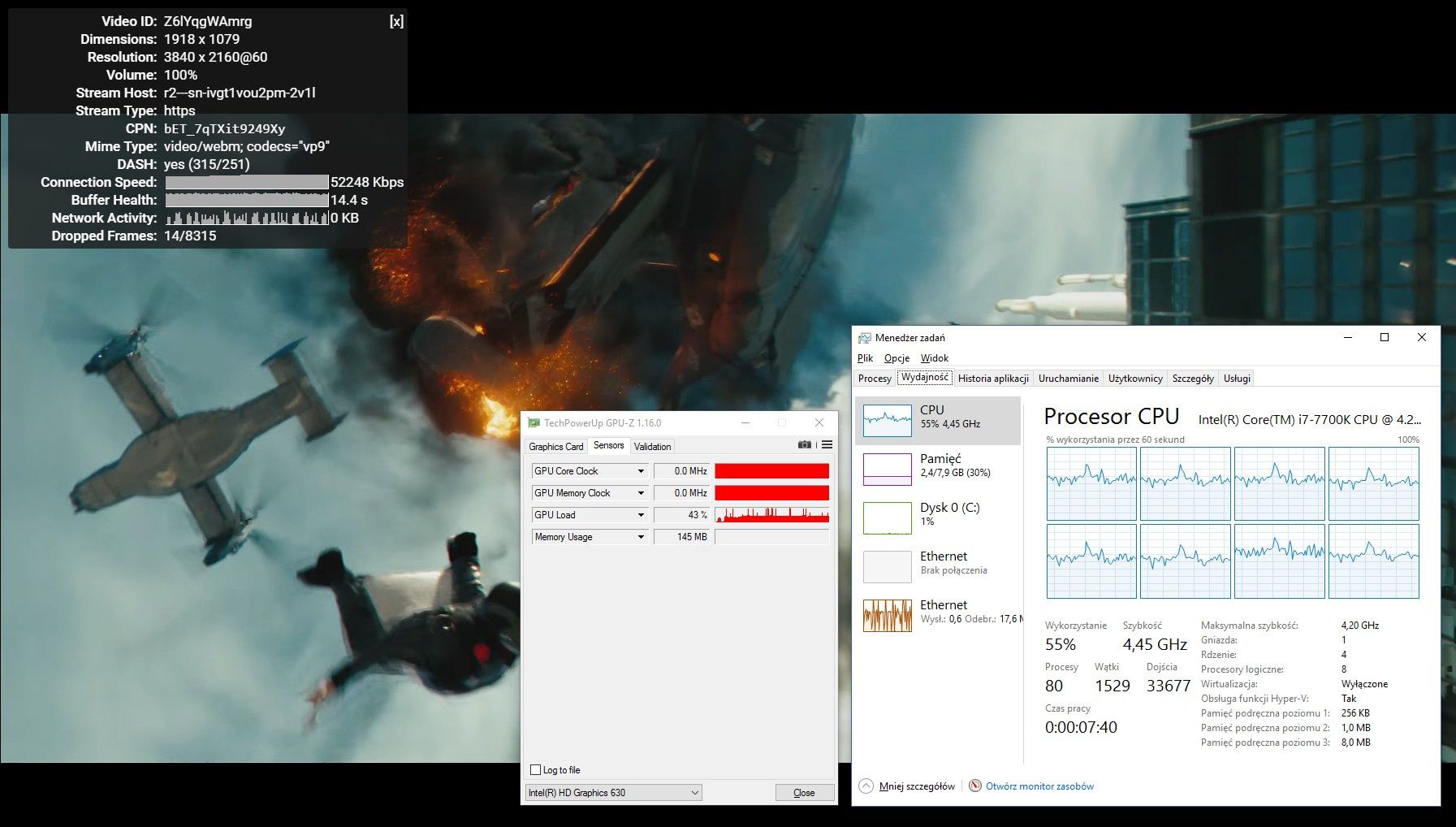Take a GPU-Z screenshot with the camera icon
This screenshot has width=1456, height=827.
click(804, 445)
